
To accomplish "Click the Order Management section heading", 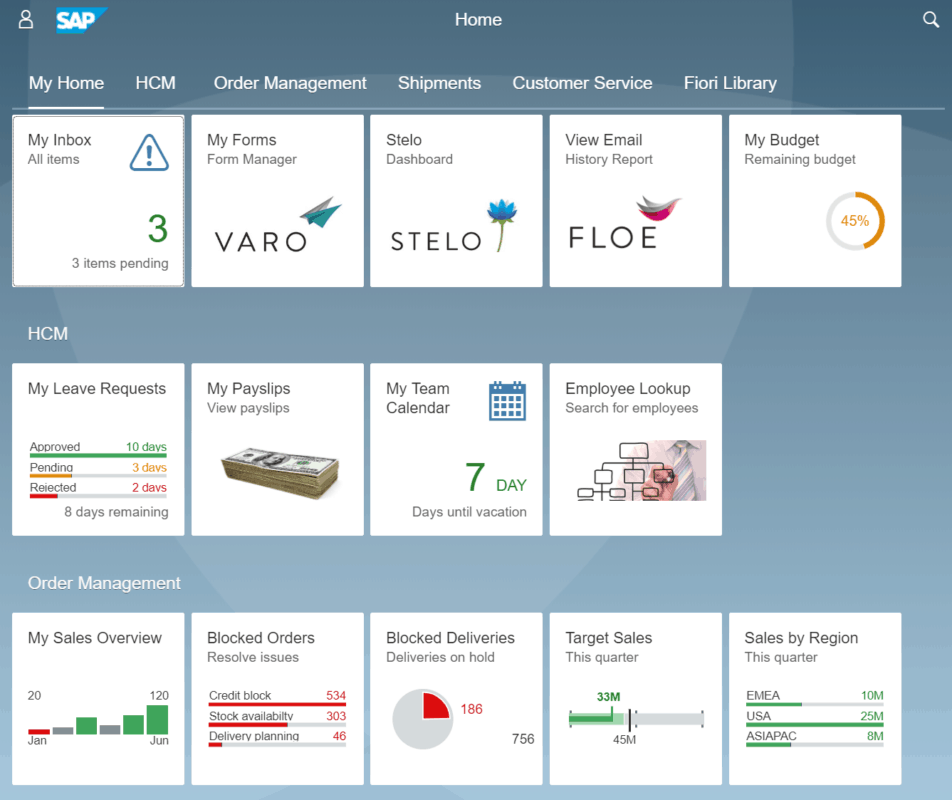I will pyautogui.click(x=104, y=583).
